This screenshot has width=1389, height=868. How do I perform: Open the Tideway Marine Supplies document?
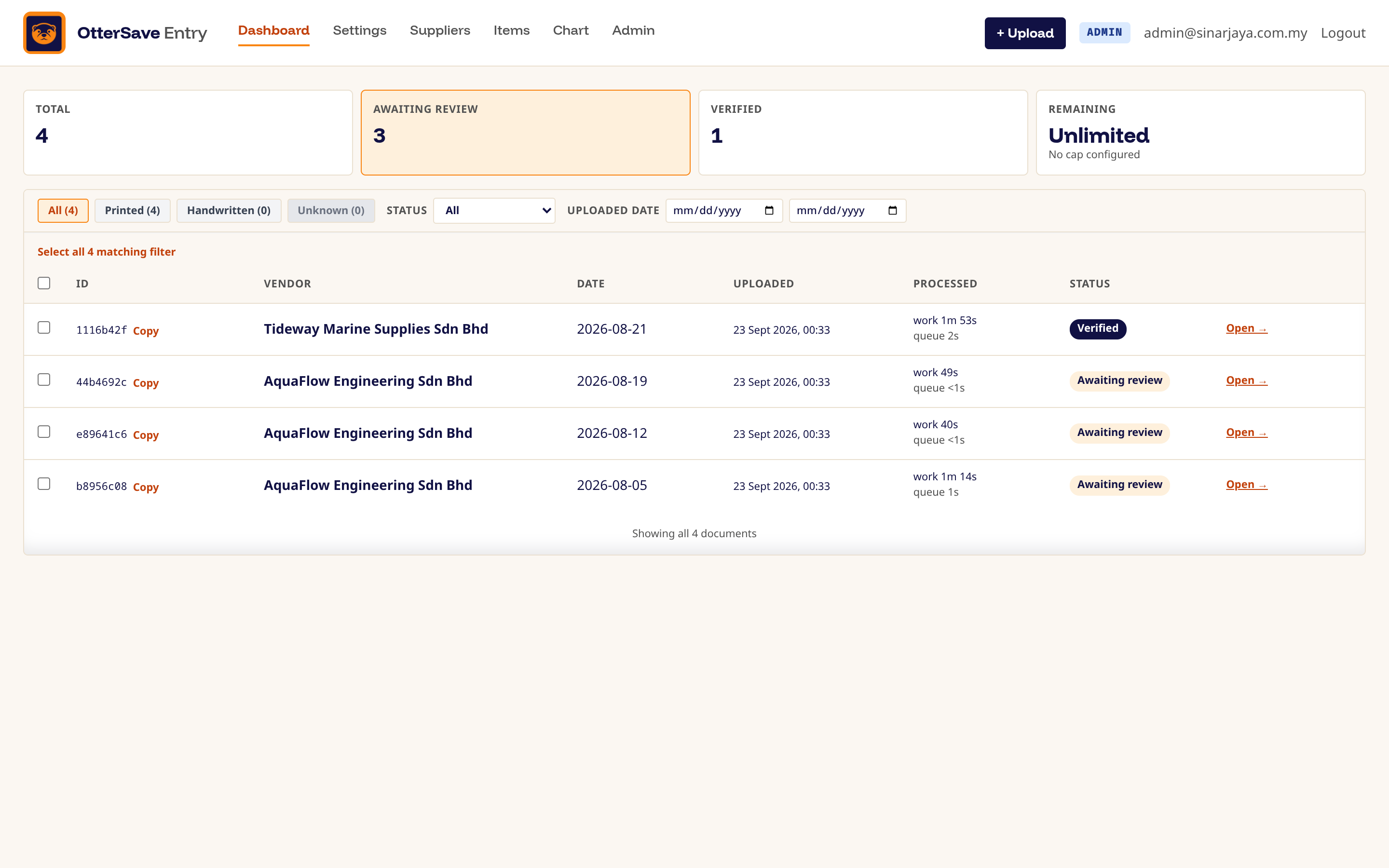[1247, 328]
